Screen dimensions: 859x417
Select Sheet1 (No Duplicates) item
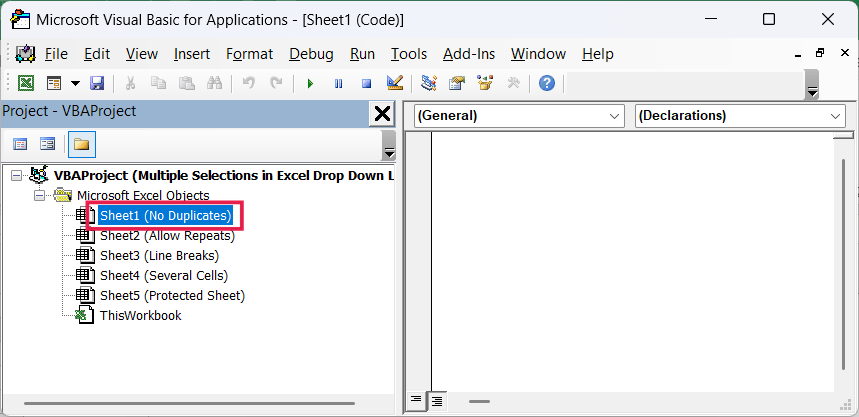tap(165, 216)
